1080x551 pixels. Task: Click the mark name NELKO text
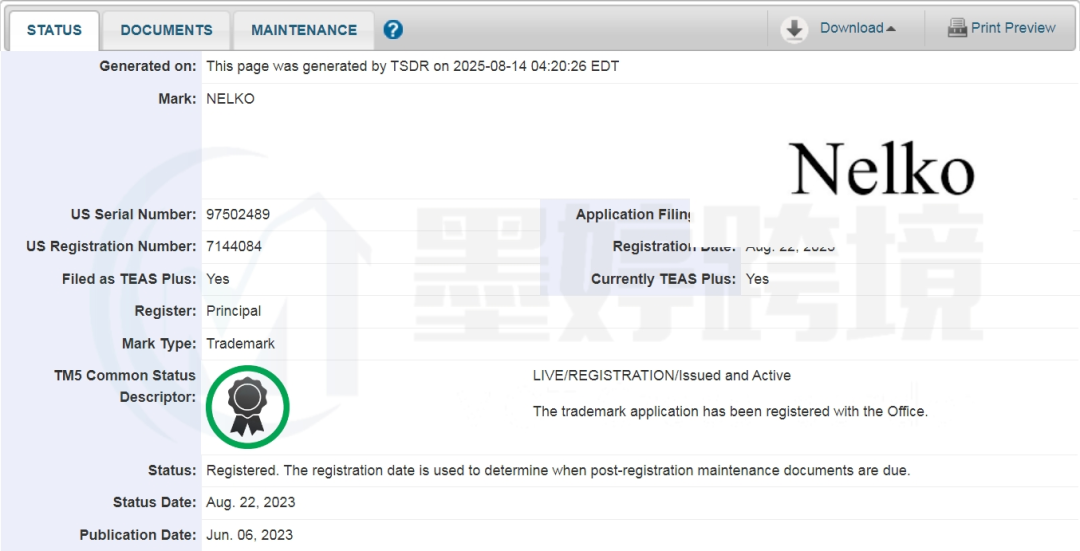click(230, 98)
